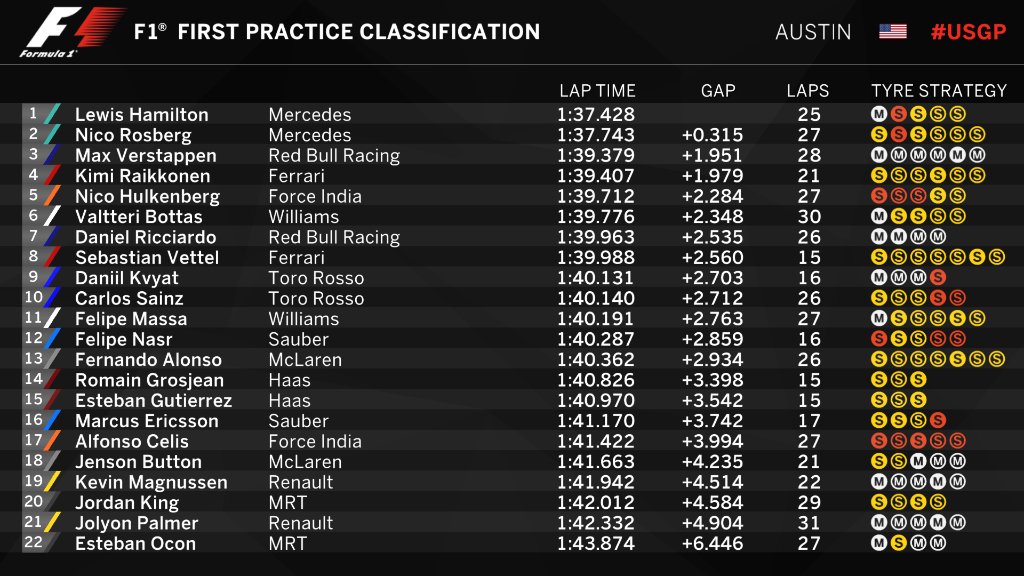Click Max Verstappen's first medium tyre icon

click(x=879, y=155)
